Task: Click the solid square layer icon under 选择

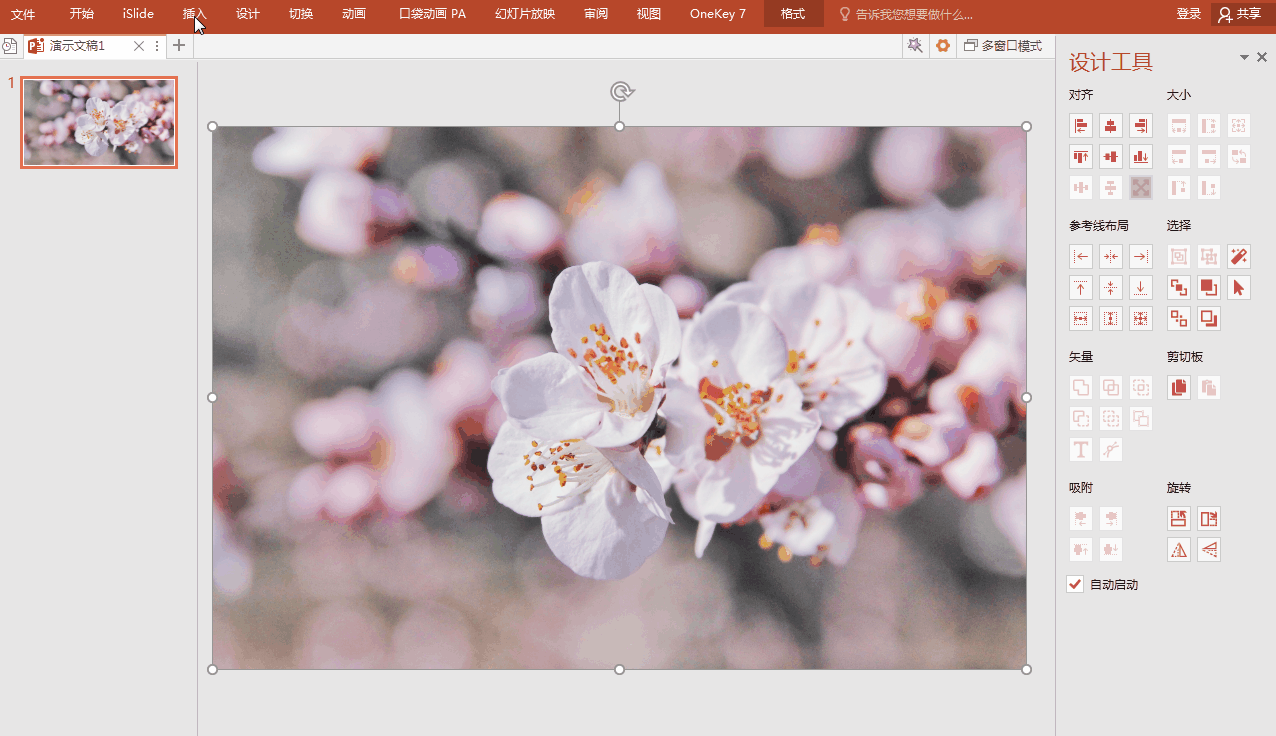Action: coord(1209,288)
